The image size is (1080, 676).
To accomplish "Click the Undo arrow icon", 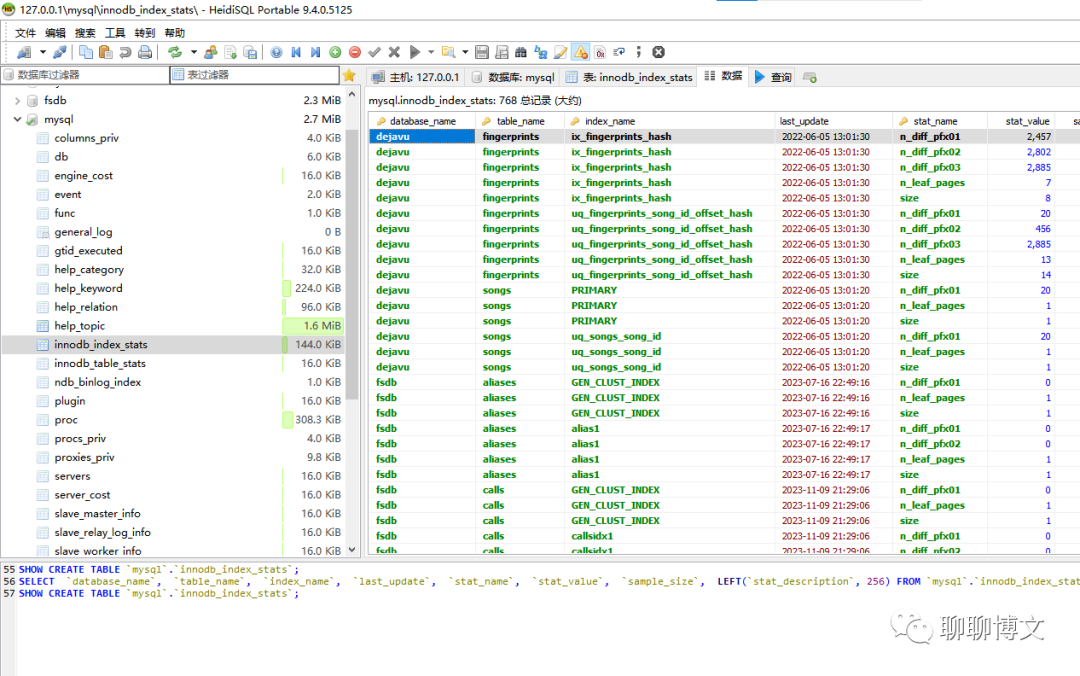I will pos(125,52).
